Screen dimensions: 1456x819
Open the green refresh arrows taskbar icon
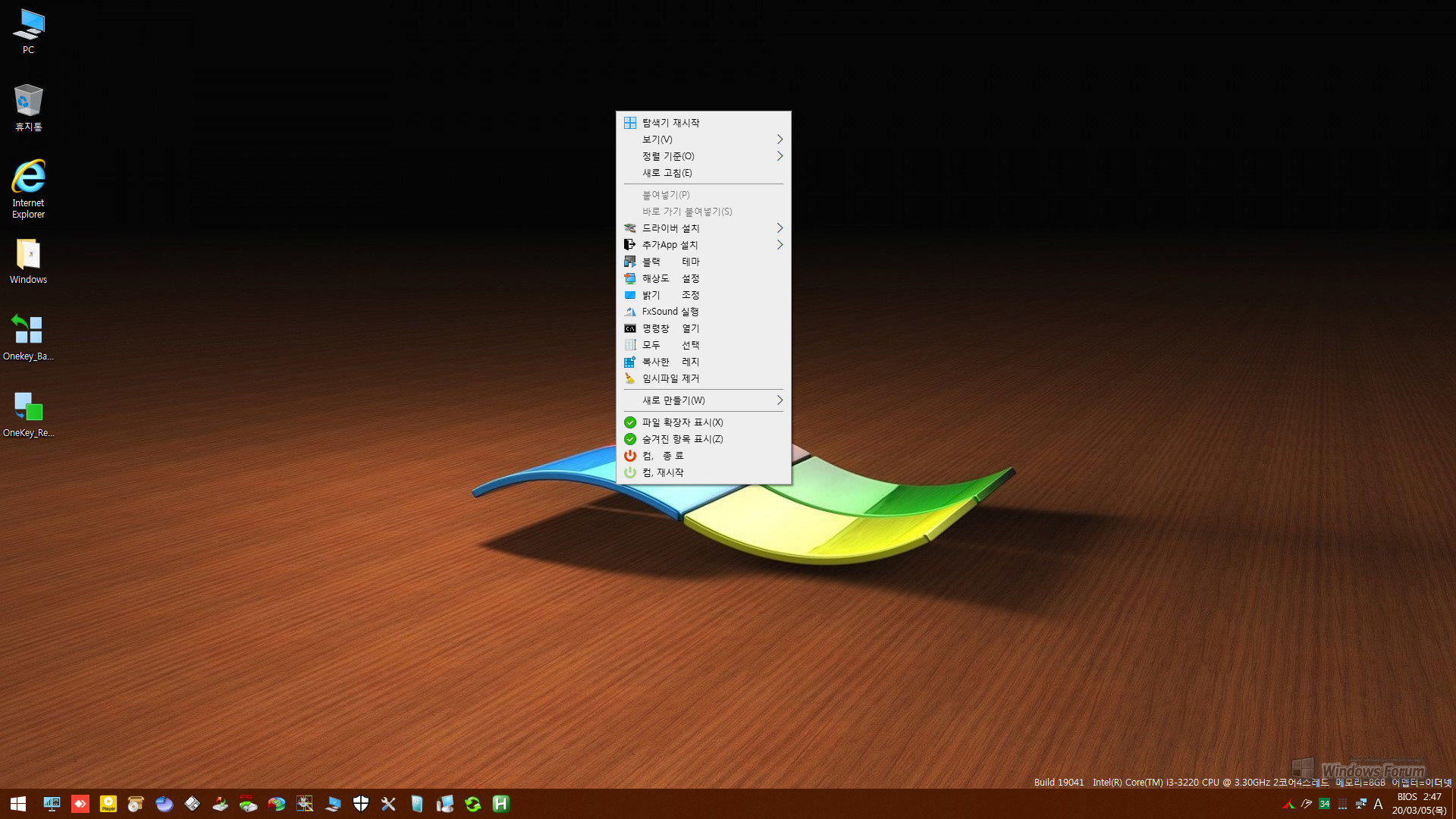(x=473, y=804)
